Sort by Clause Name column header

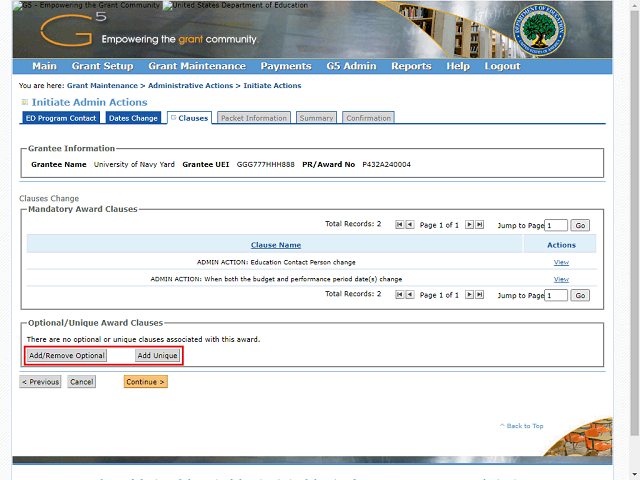276,245
